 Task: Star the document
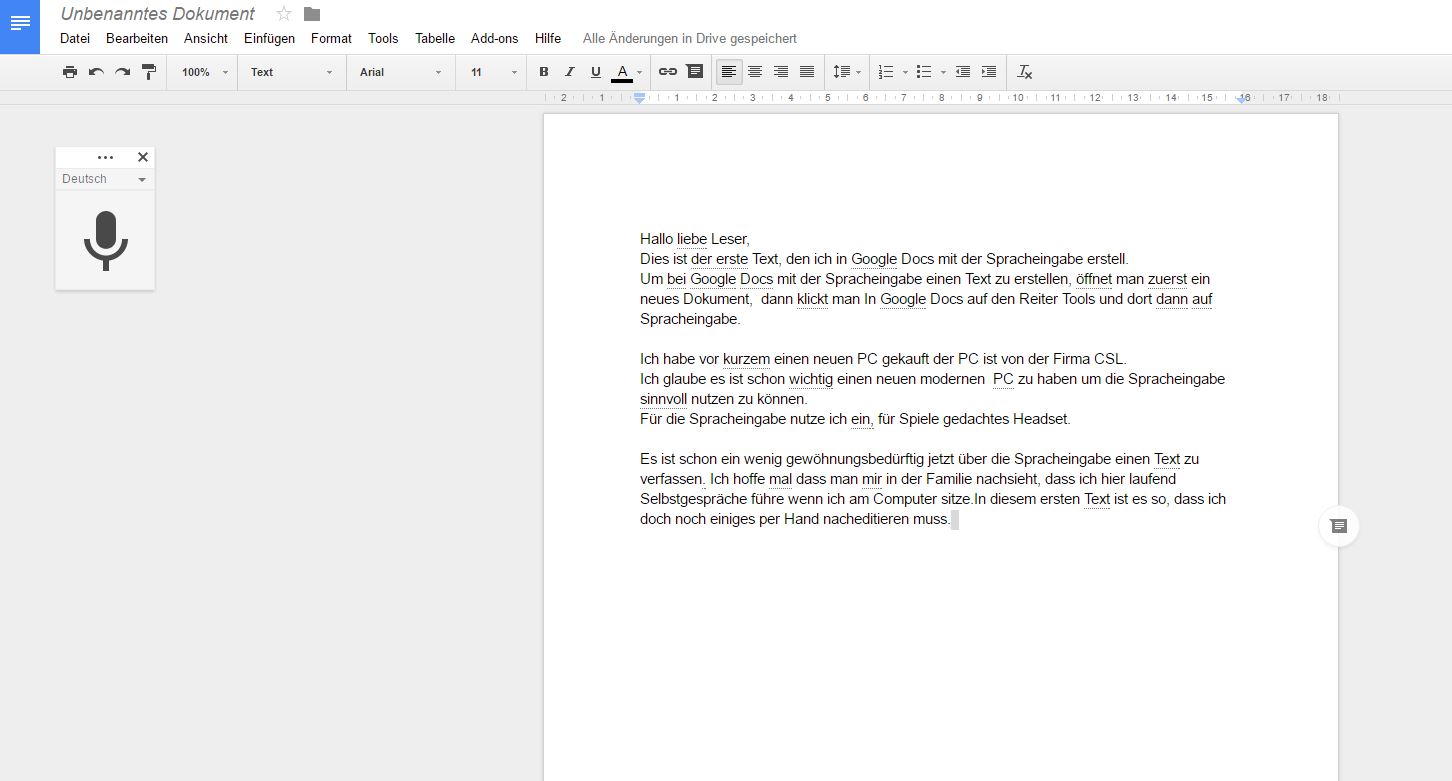(x=284, y=14)
